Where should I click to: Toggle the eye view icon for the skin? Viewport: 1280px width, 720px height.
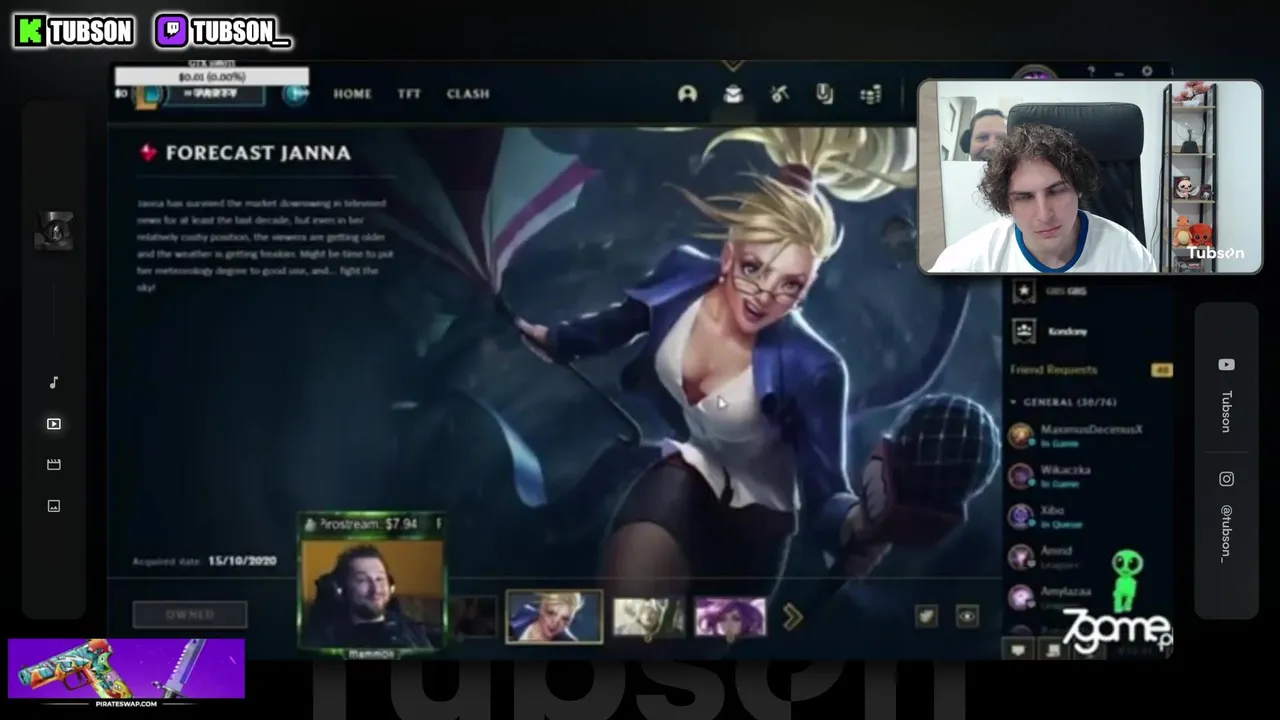tap(966, 617)
